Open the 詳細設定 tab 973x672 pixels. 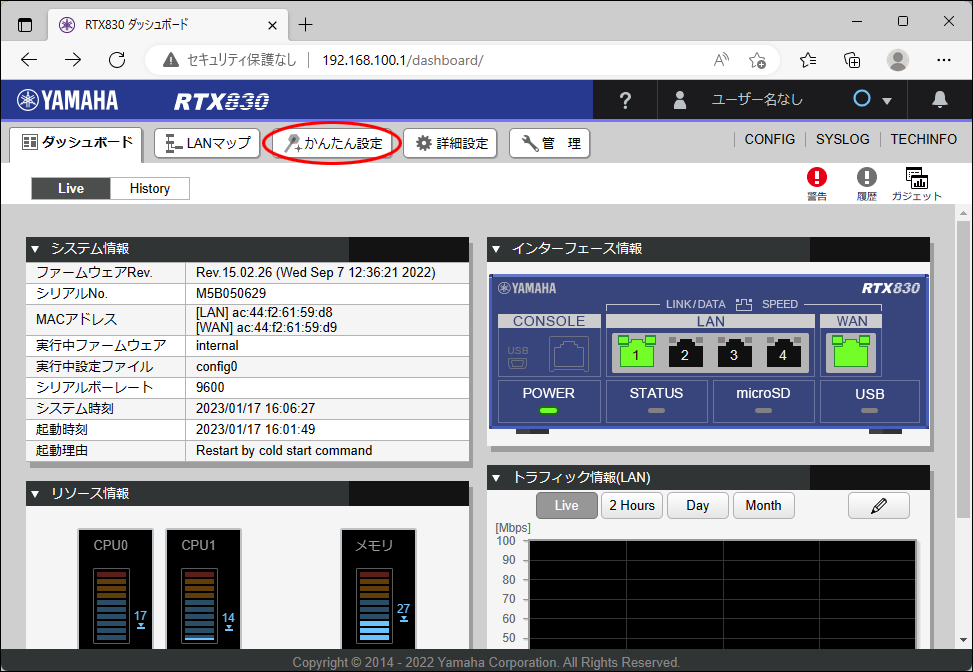[451, 143]
